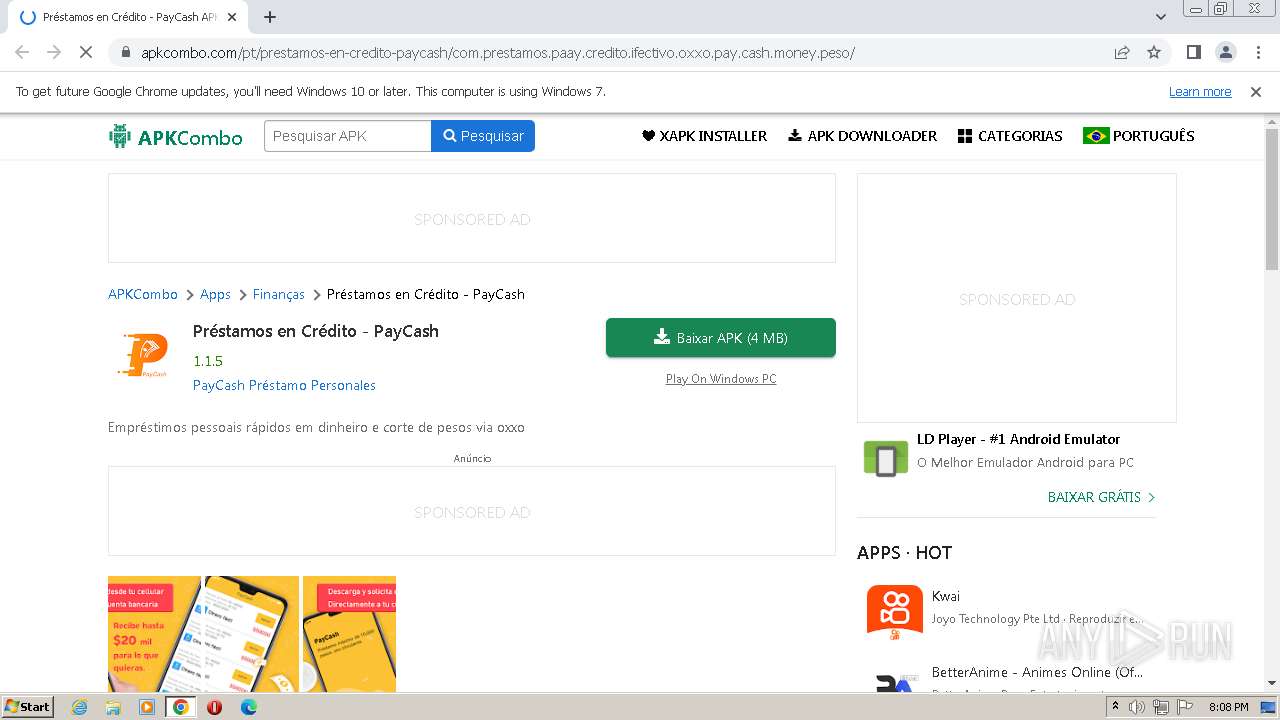The image size is (1280, 720).
Task: Change language via PORTUGUÊS selector
Action: pyautogui.click(x=1139, y=136)
